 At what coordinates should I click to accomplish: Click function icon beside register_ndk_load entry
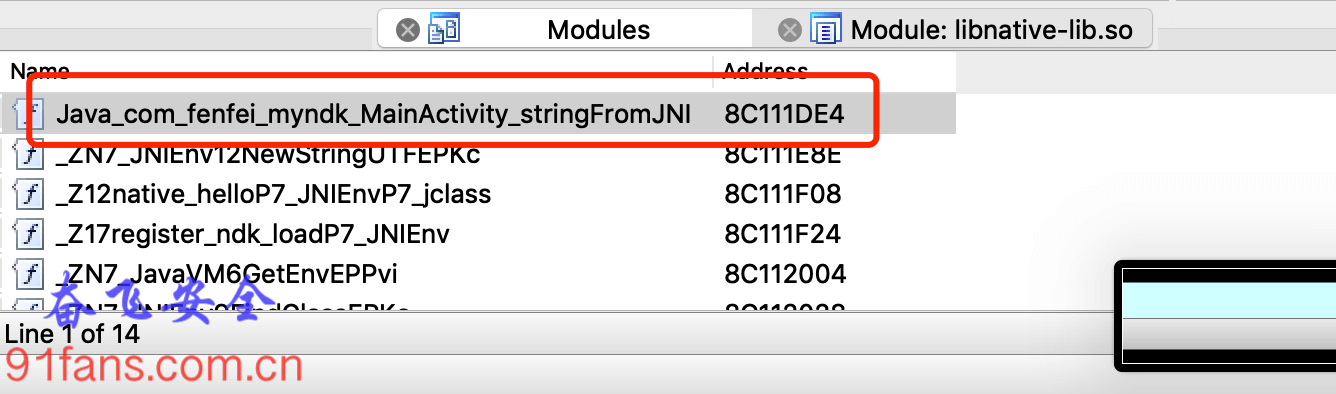(x=30, y=234)
